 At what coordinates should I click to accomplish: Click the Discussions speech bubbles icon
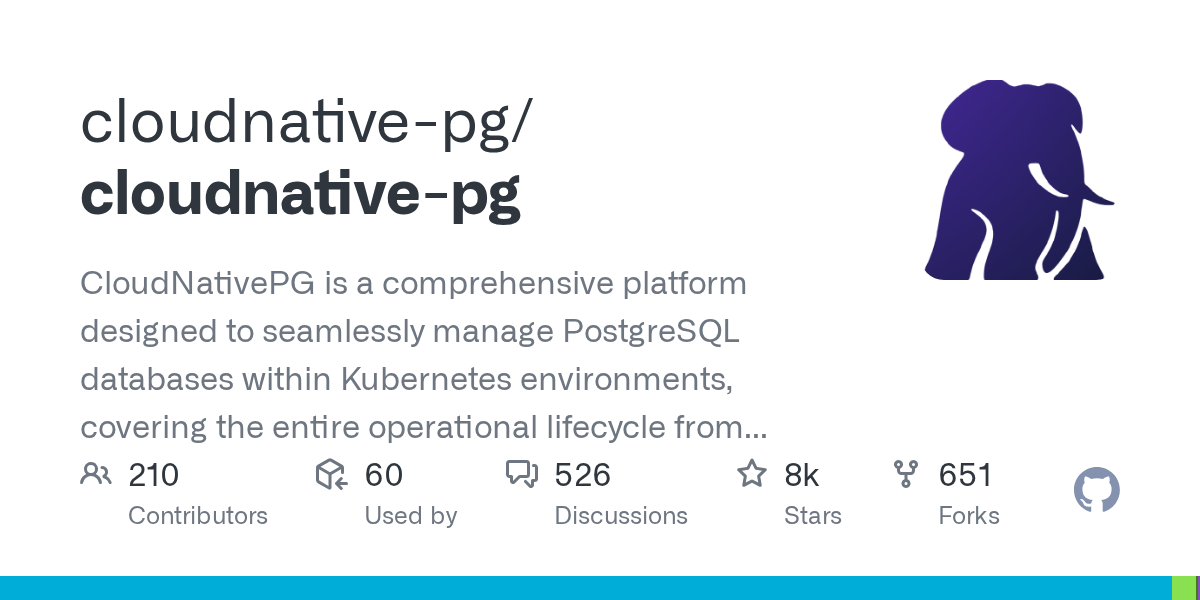(x=522, y=474)
